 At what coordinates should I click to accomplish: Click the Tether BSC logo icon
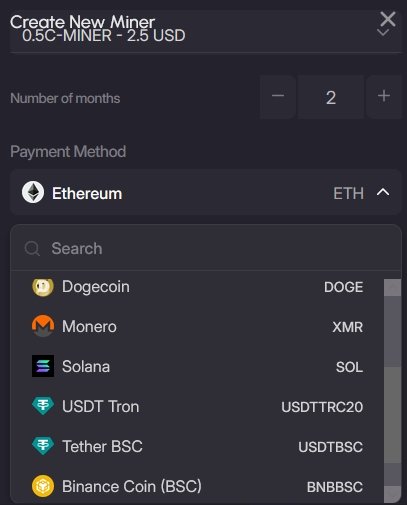click(x=43, y=446)
